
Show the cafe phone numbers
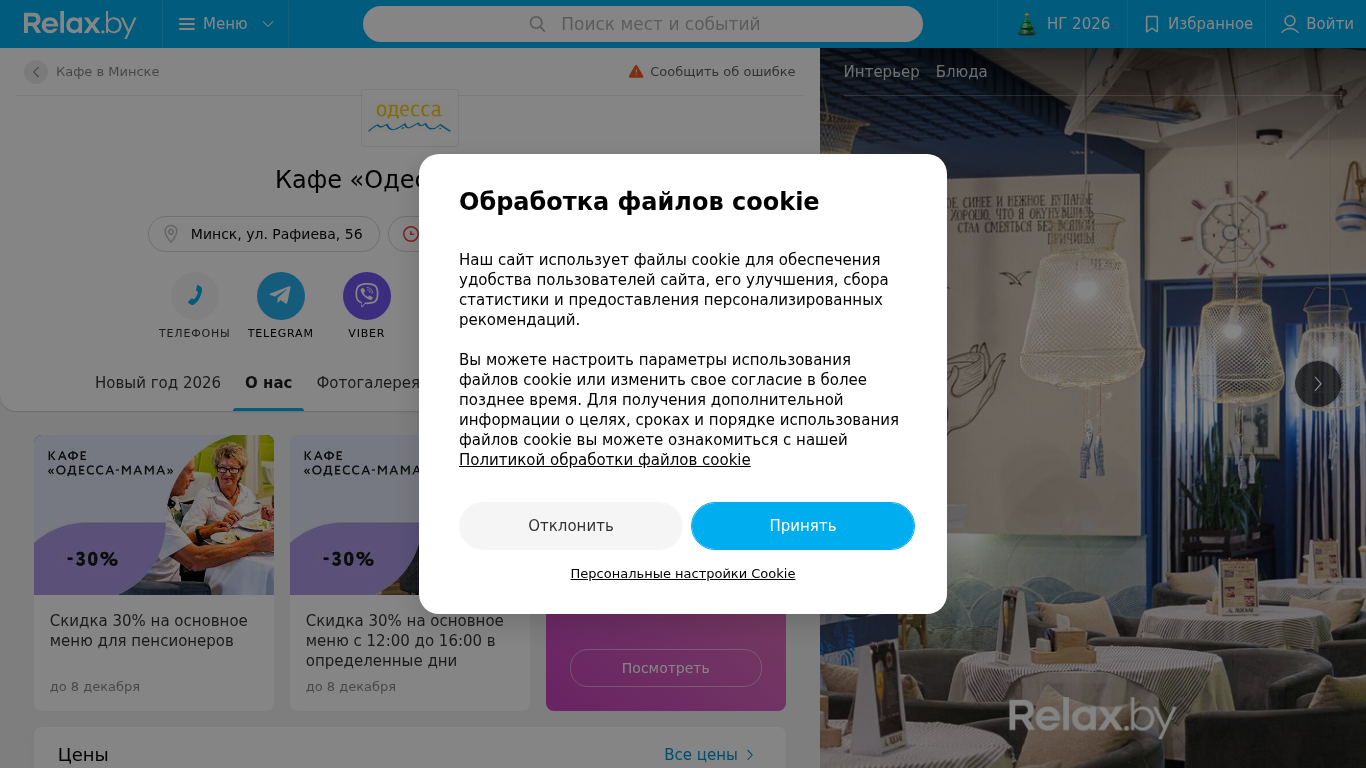click(x=195, y=296)
